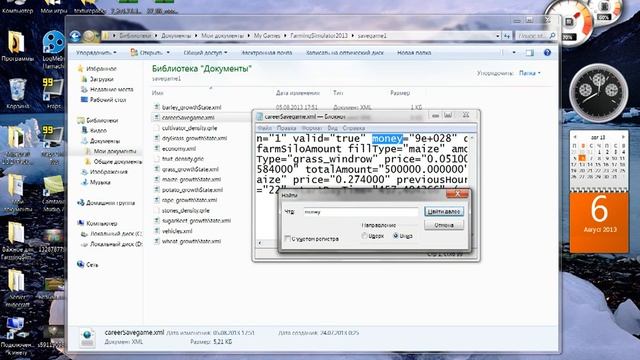Jump to 'My Games' in the address breadcrumb

click(x=267, y=36)
